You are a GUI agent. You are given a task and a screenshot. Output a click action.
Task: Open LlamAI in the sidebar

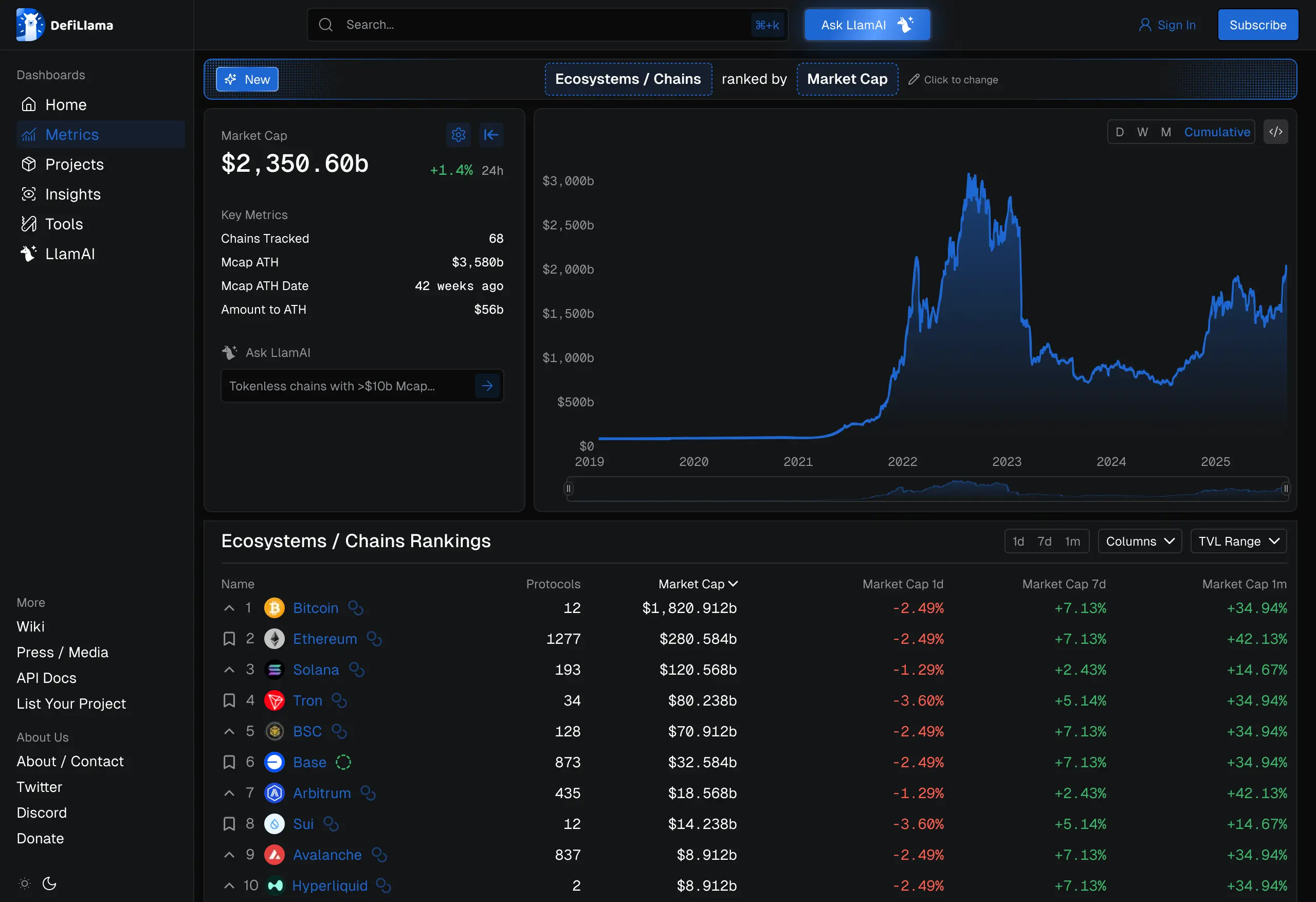(x=100, y=254)
